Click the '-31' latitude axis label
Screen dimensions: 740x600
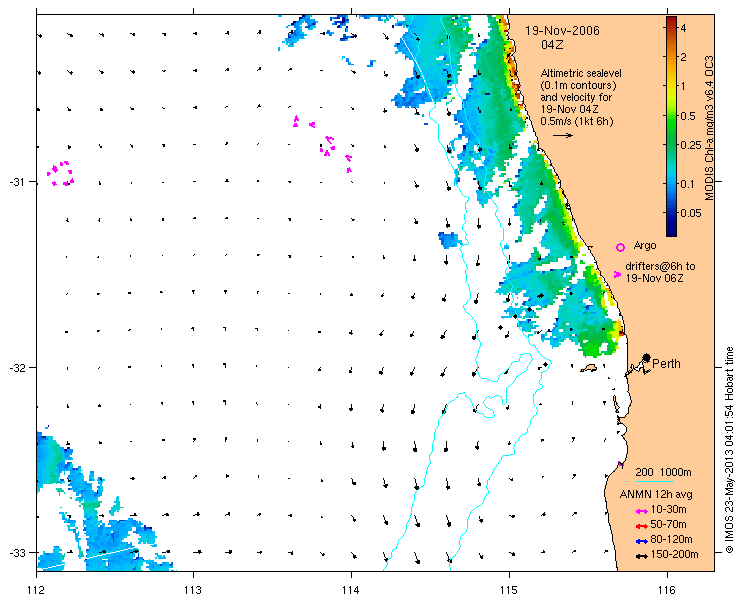tap(16, 182)
